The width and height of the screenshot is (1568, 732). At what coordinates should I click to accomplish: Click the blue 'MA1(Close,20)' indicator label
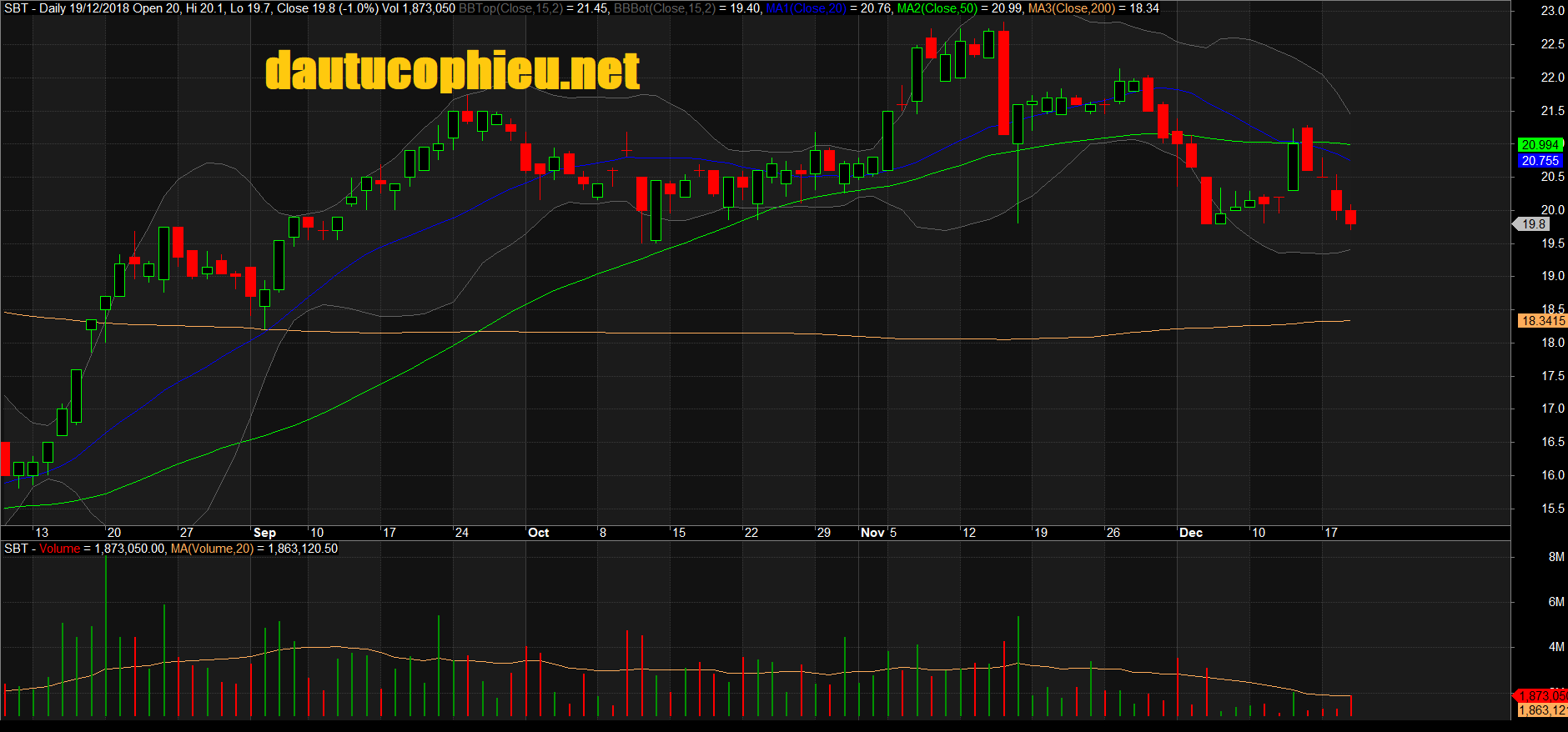tap(806, 8)
